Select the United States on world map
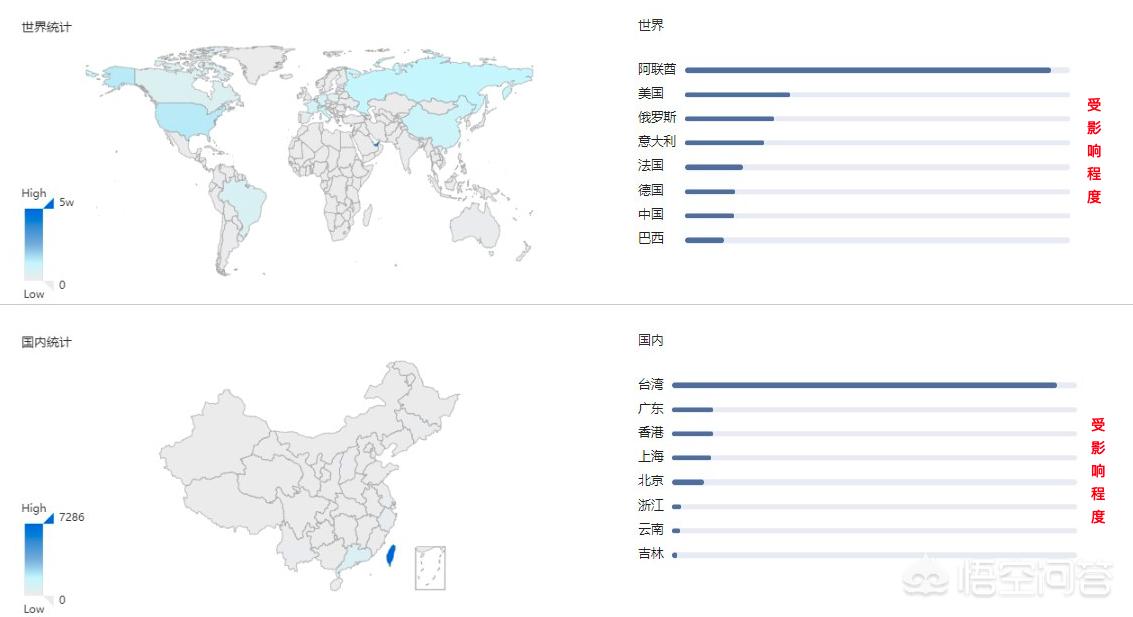1133x617 pixels. coord(183,117)
